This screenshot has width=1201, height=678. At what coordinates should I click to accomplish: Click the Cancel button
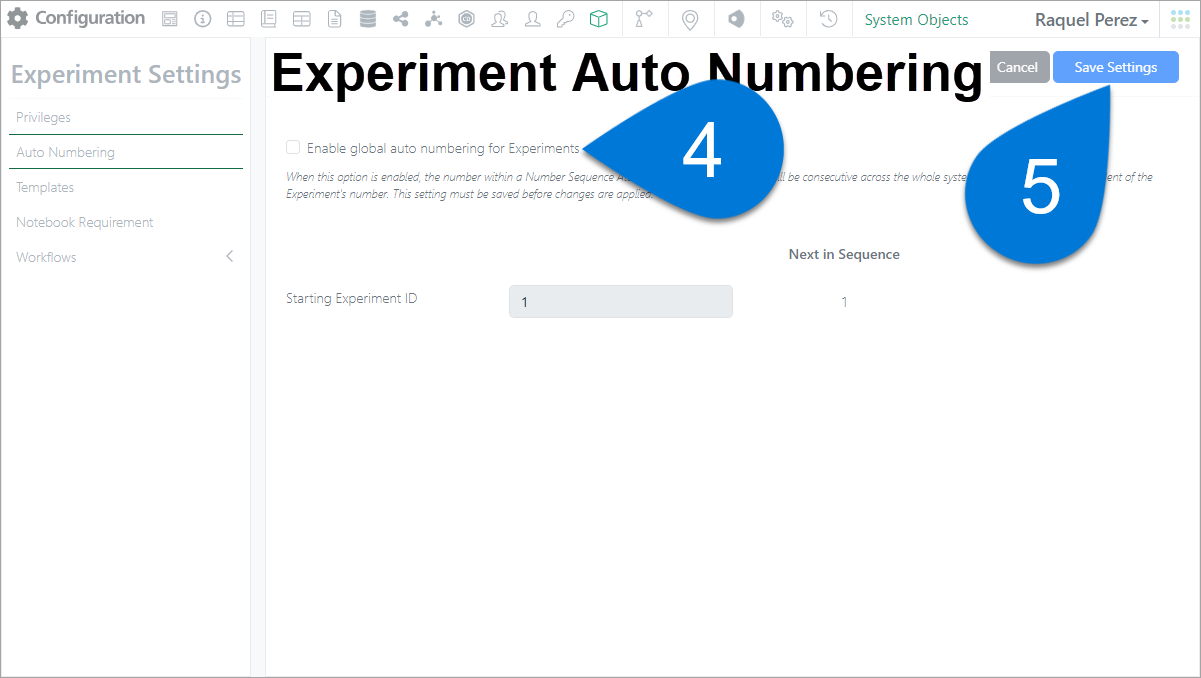point(1018,67)
